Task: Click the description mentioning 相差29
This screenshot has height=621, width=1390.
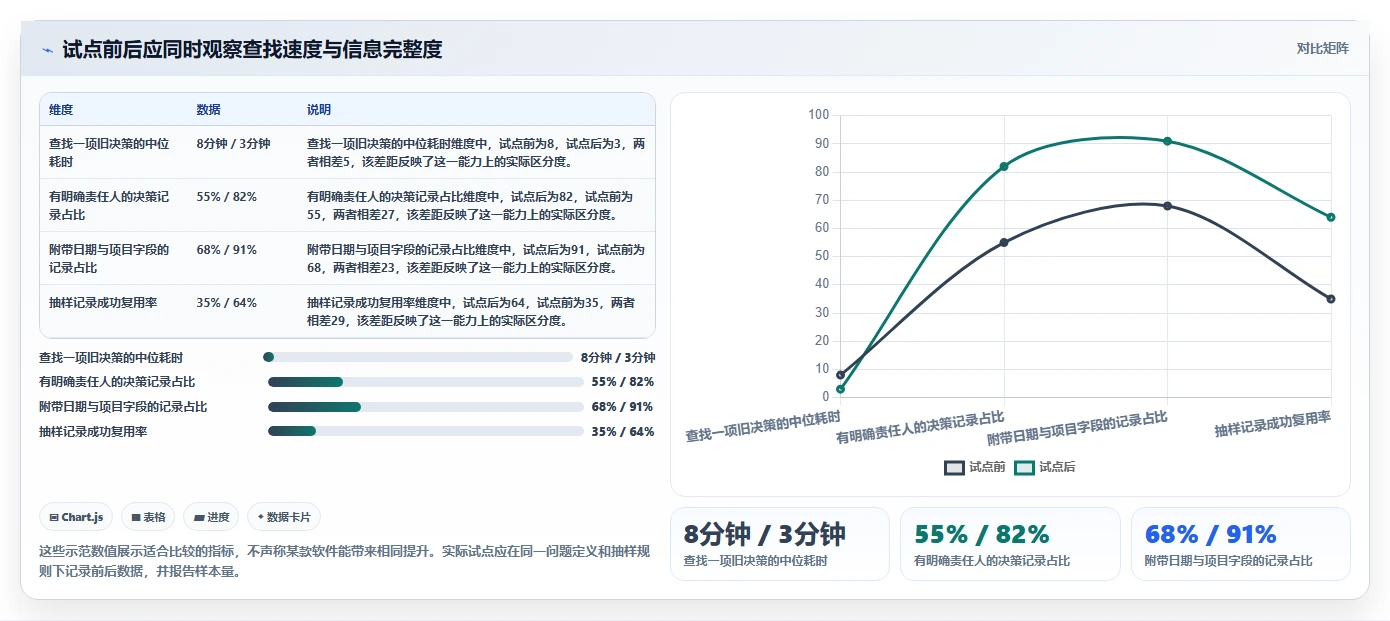Action: pos(476,311)
